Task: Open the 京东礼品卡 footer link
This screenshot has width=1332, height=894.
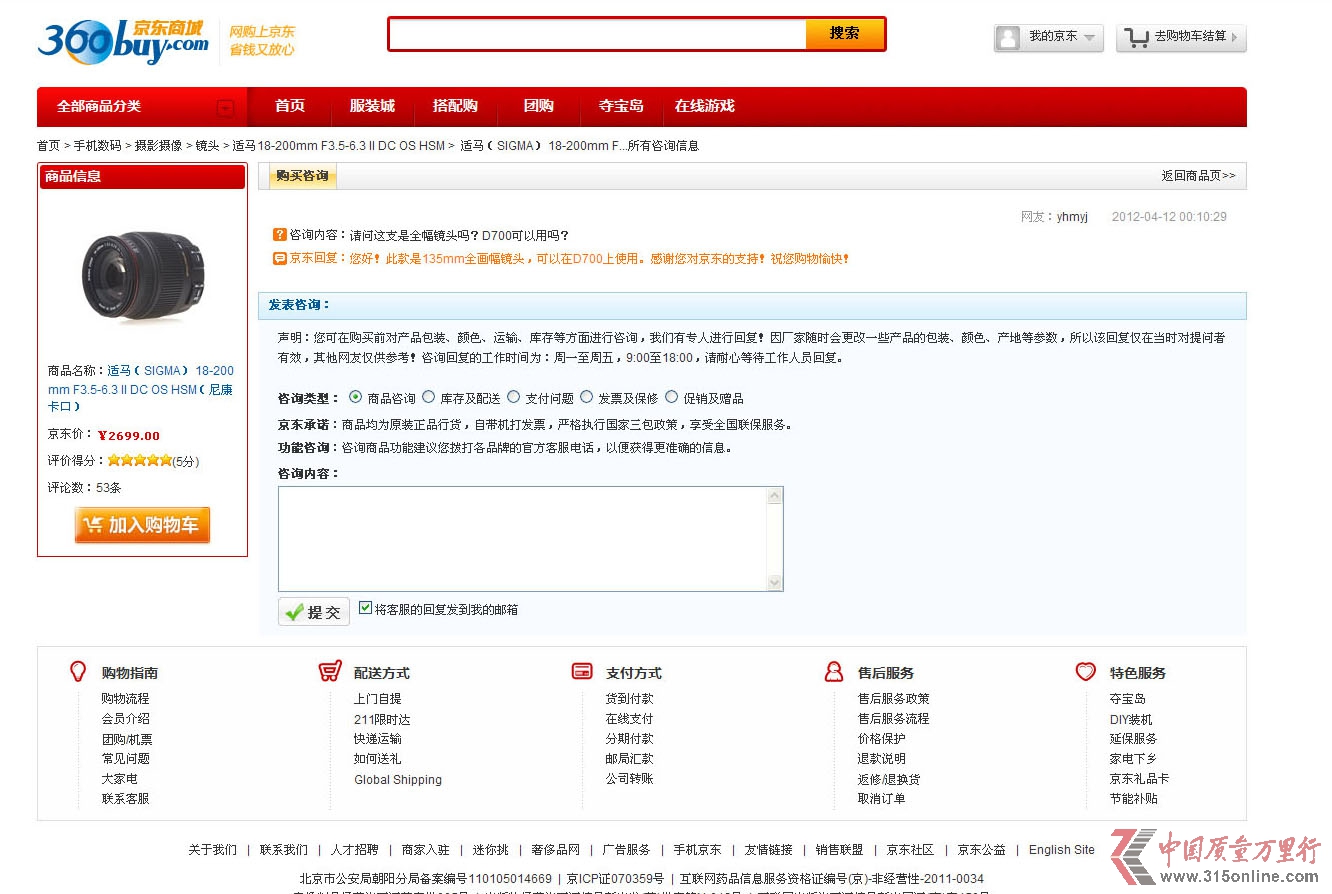Action: point(1139,779)
